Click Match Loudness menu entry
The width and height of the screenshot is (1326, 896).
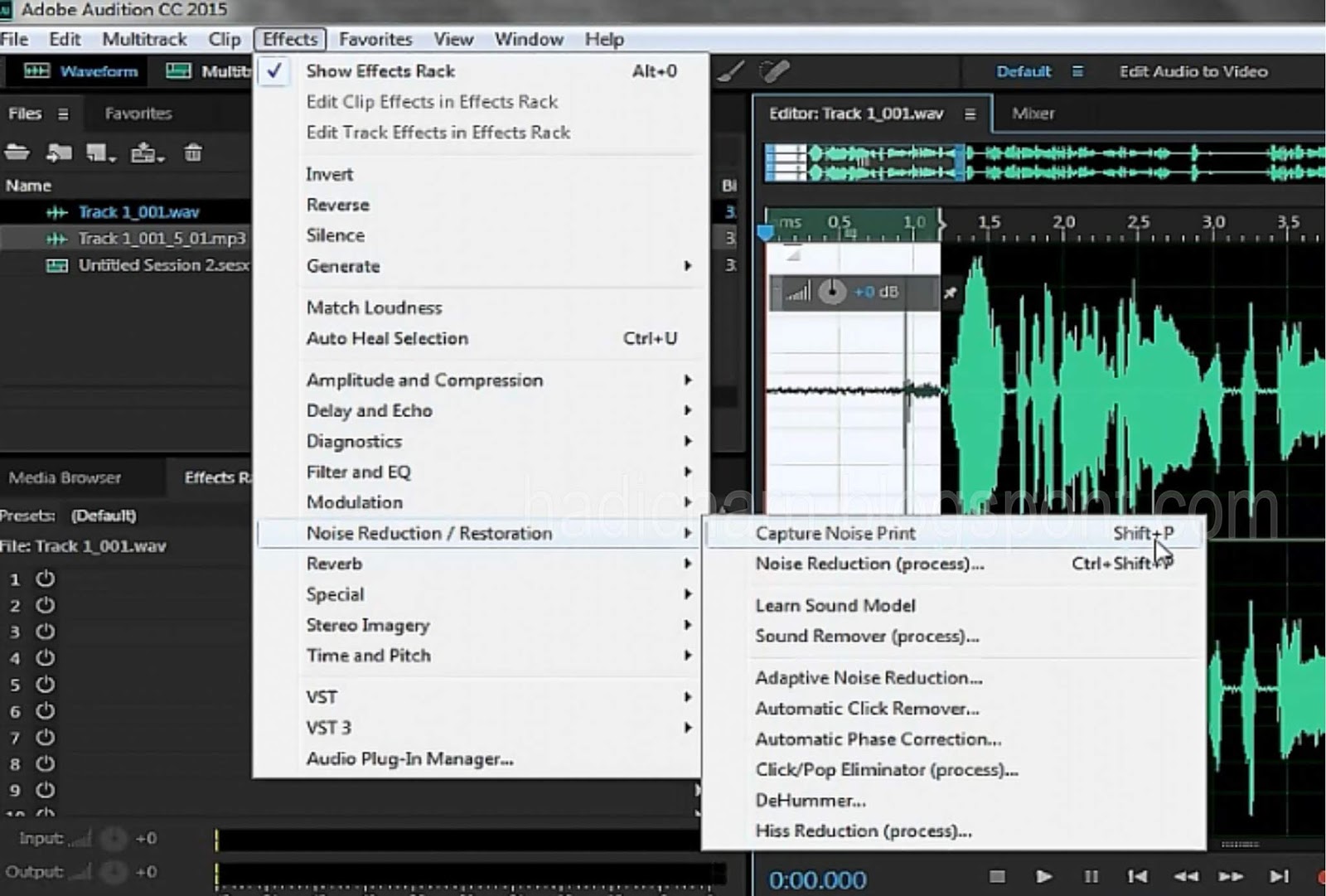click(x=481, y=308)
